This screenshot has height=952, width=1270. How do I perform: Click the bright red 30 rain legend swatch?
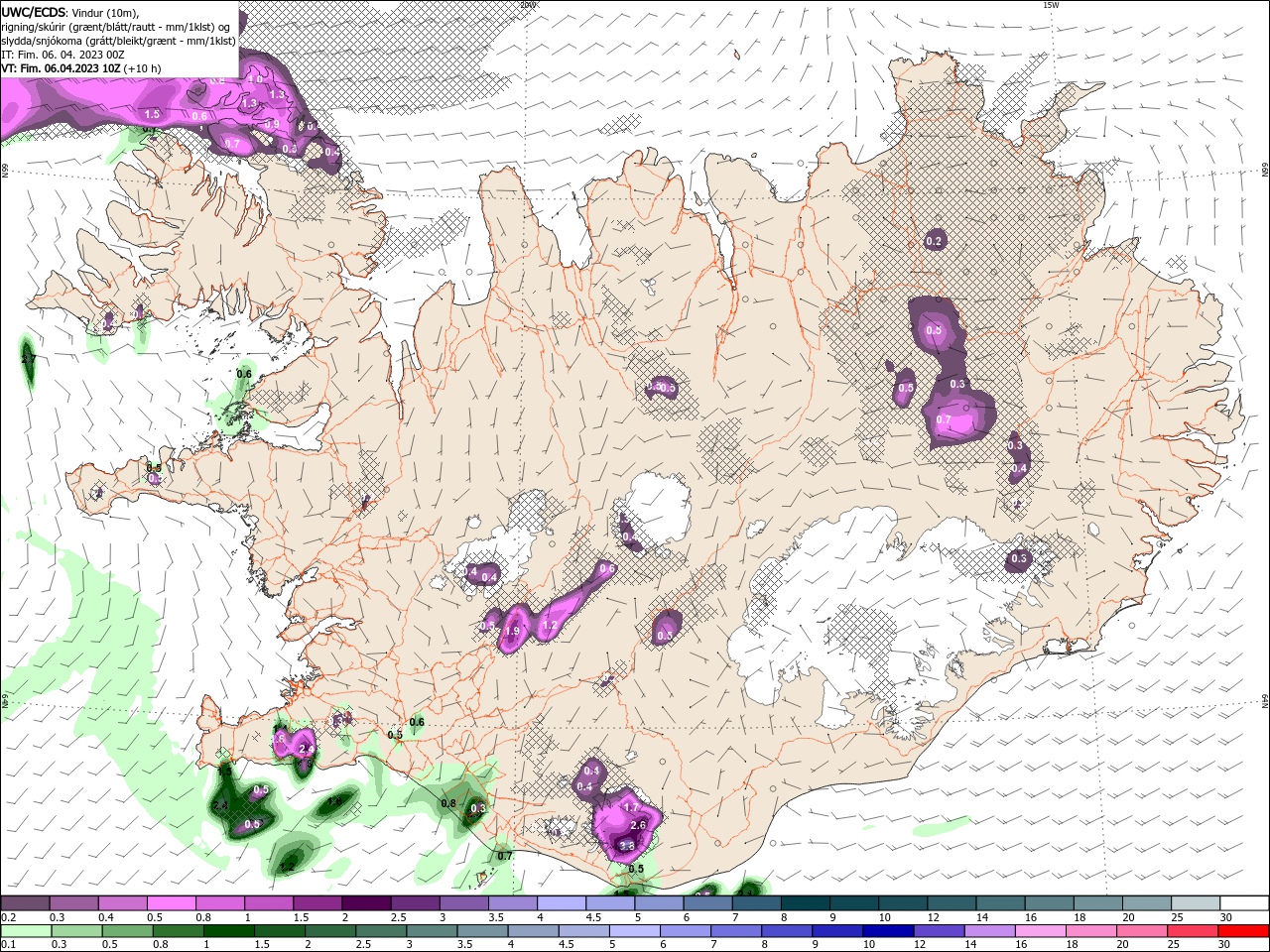(1241, 931)
